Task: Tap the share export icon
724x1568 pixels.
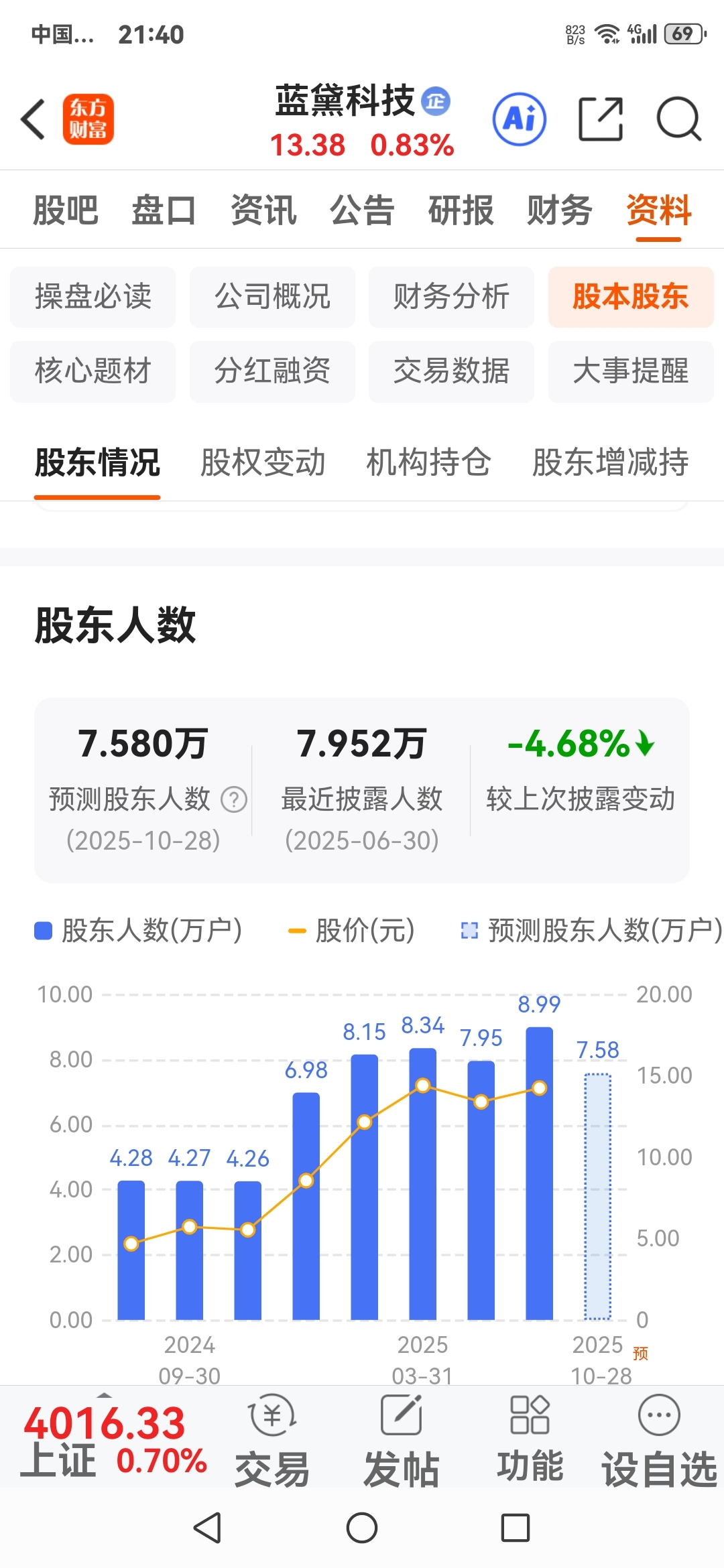Action: point(601,119)
